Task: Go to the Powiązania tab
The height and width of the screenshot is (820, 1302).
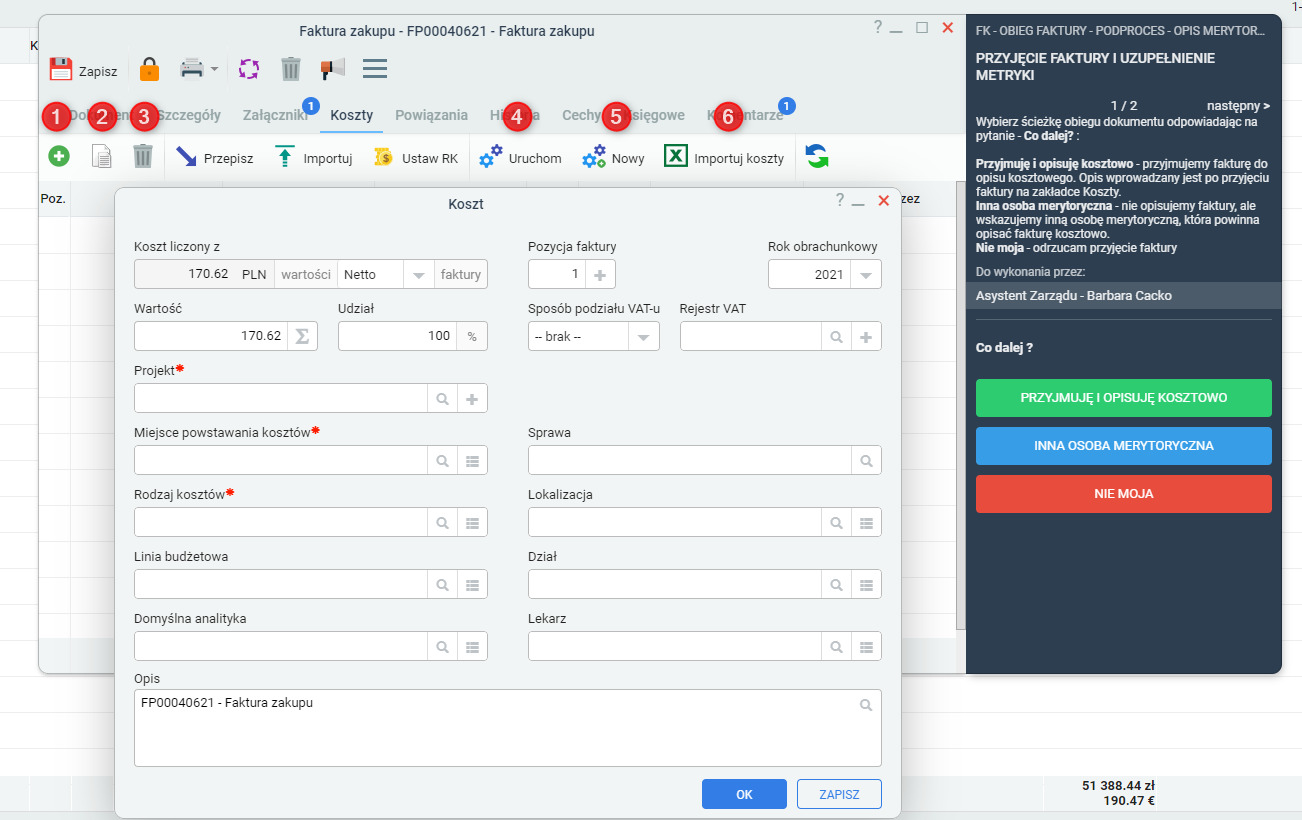Action: click(x=431, y=115)
